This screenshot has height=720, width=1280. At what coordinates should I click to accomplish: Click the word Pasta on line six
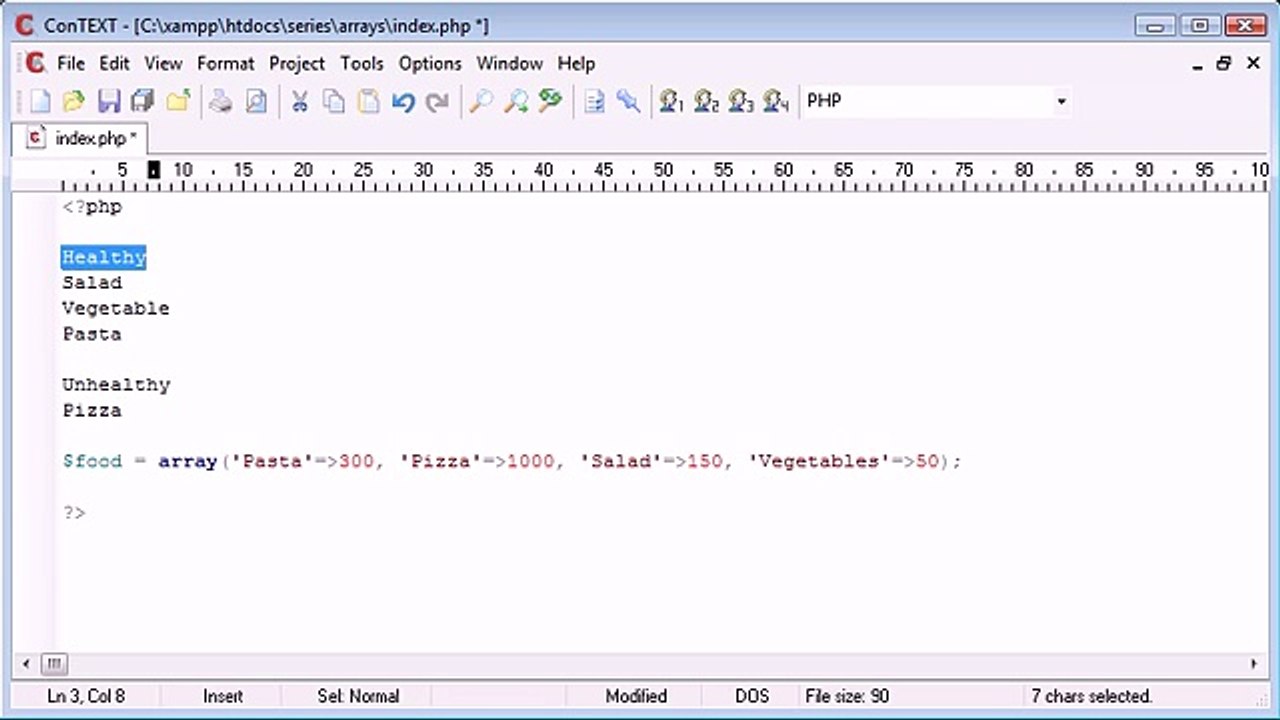92,334
